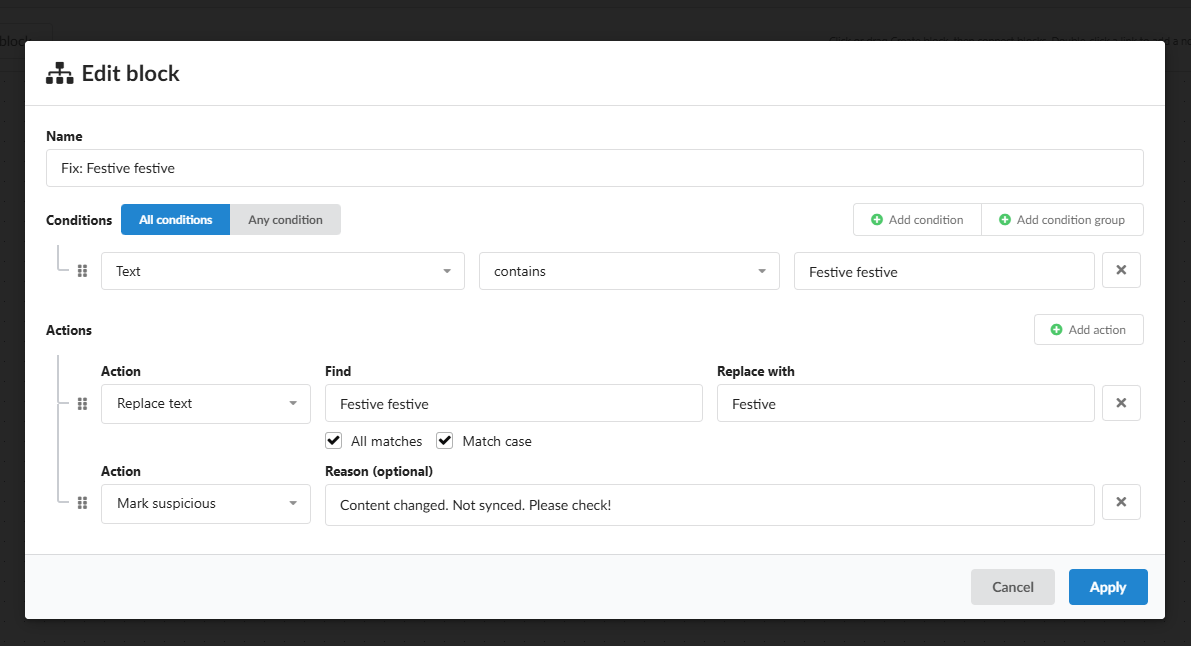Cancel the Edit block dialog
The height and width of the screenshot is (646, 1191).
click(1013, 587)
